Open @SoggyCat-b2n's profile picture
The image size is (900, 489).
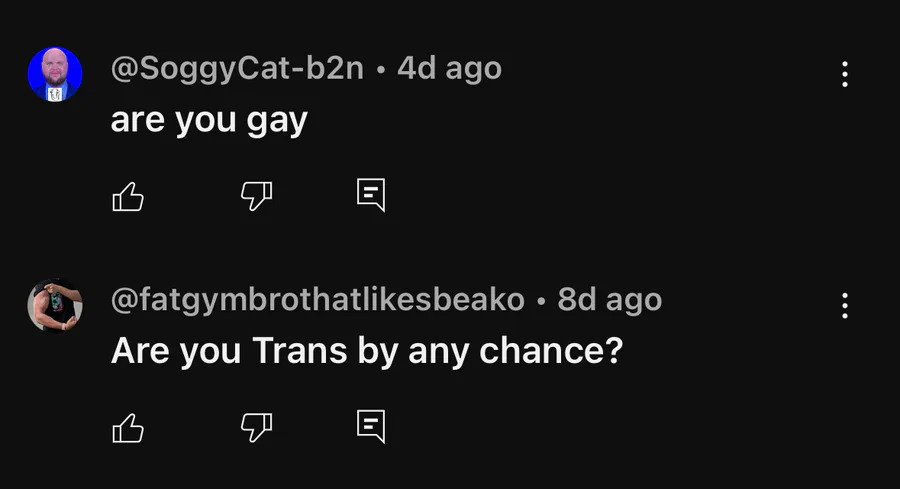(55, 74)
